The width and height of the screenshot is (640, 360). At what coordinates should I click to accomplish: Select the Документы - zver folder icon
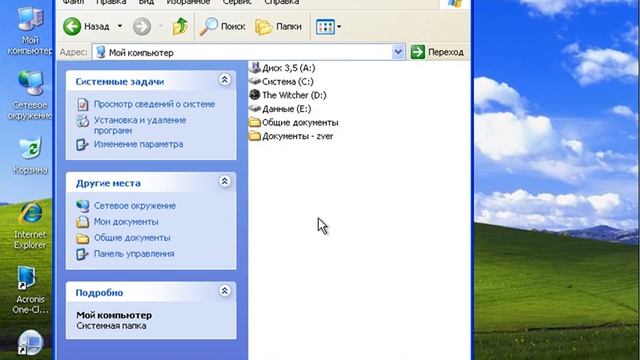tap(255, 136)
